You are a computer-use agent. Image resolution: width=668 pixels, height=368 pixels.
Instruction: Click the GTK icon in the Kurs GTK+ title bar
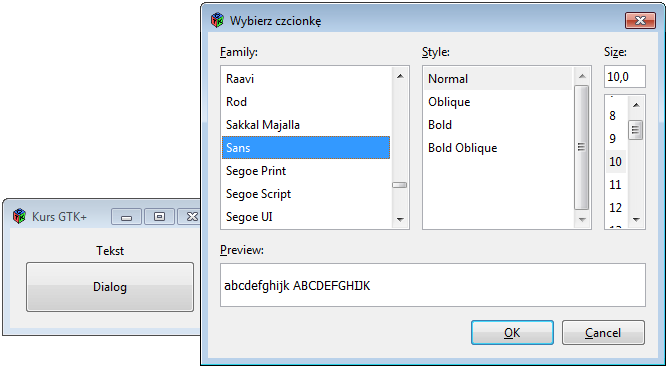click(x=19, y=216)
